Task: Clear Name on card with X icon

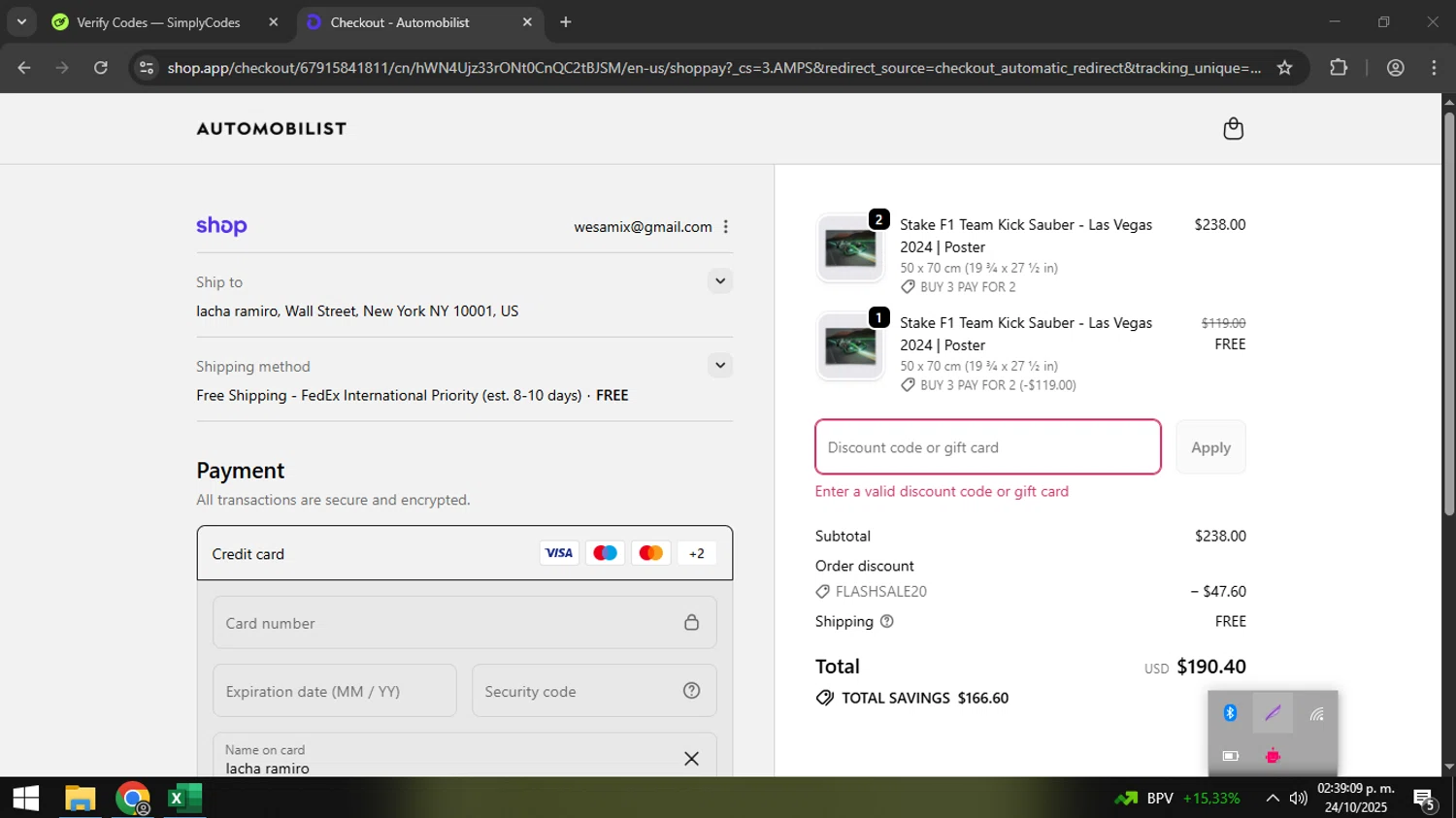Action: point(691,759)
